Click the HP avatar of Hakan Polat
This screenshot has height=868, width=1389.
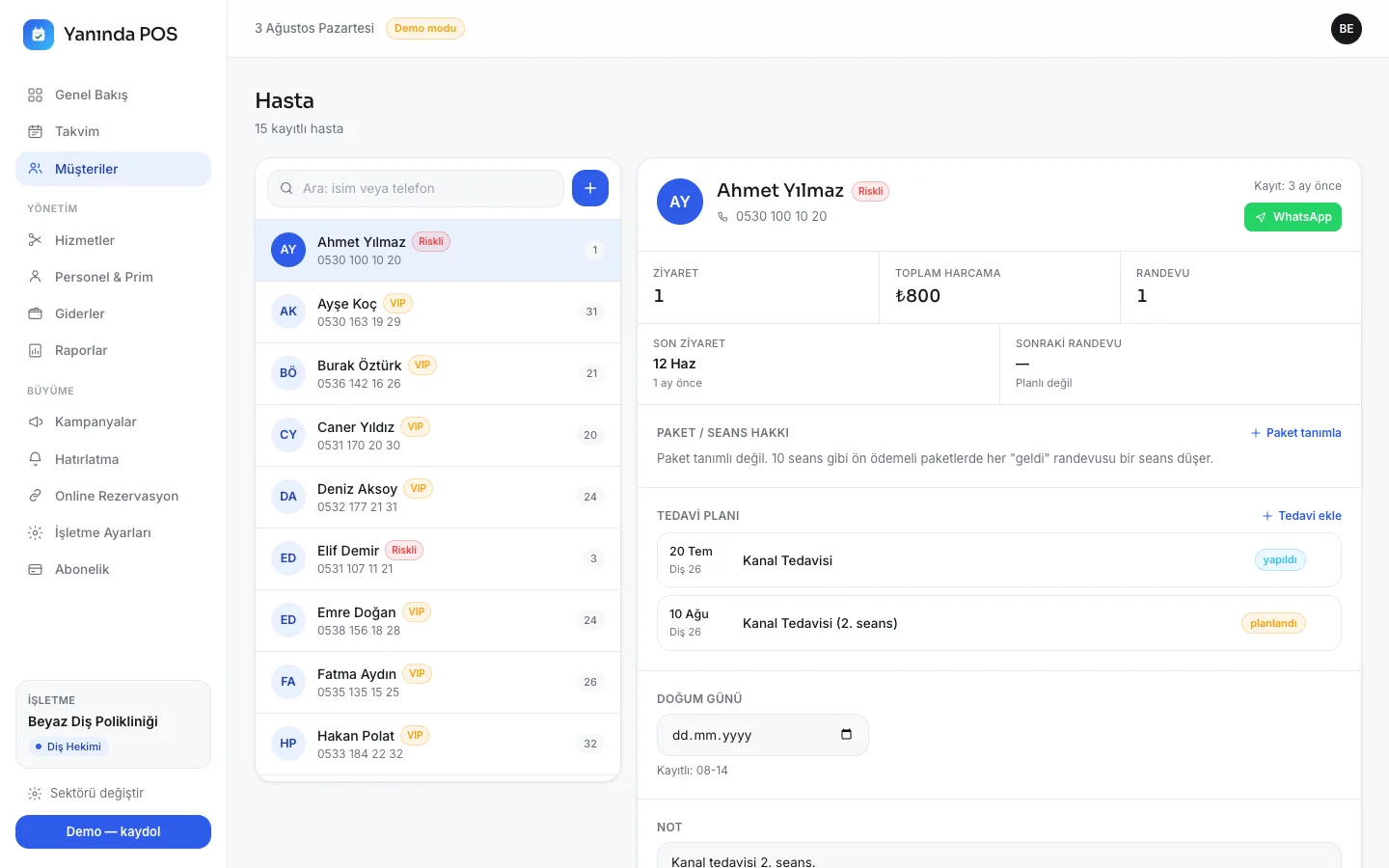coord(288,744)
